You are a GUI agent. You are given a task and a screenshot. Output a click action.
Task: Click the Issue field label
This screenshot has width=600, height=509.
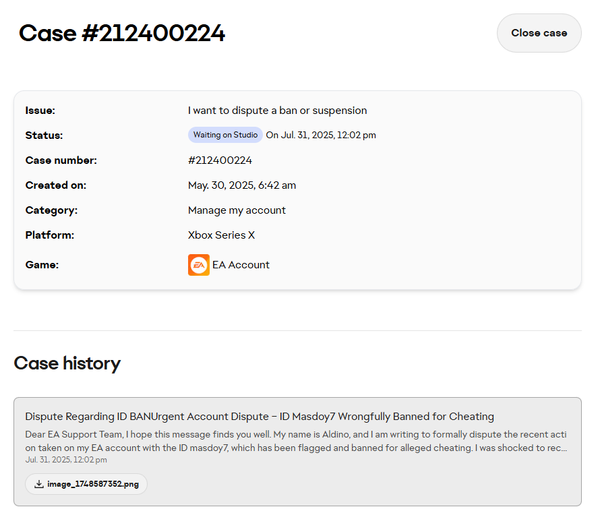point(40,110)
